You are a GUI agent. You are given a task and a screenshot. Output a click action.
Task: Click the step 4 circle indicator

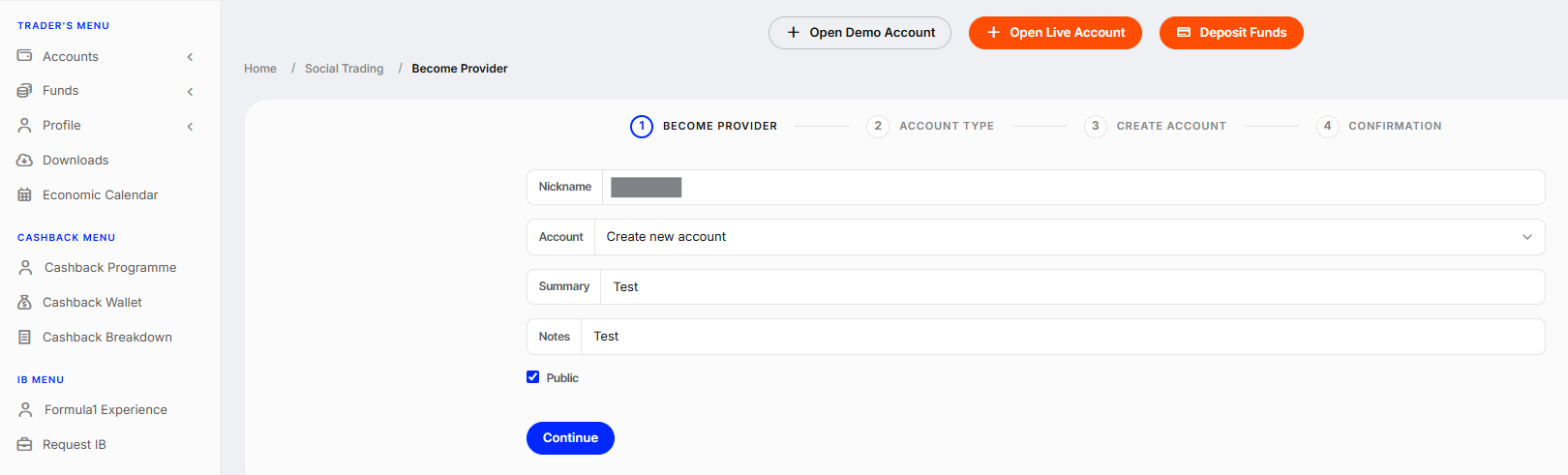pos(1327,127)
